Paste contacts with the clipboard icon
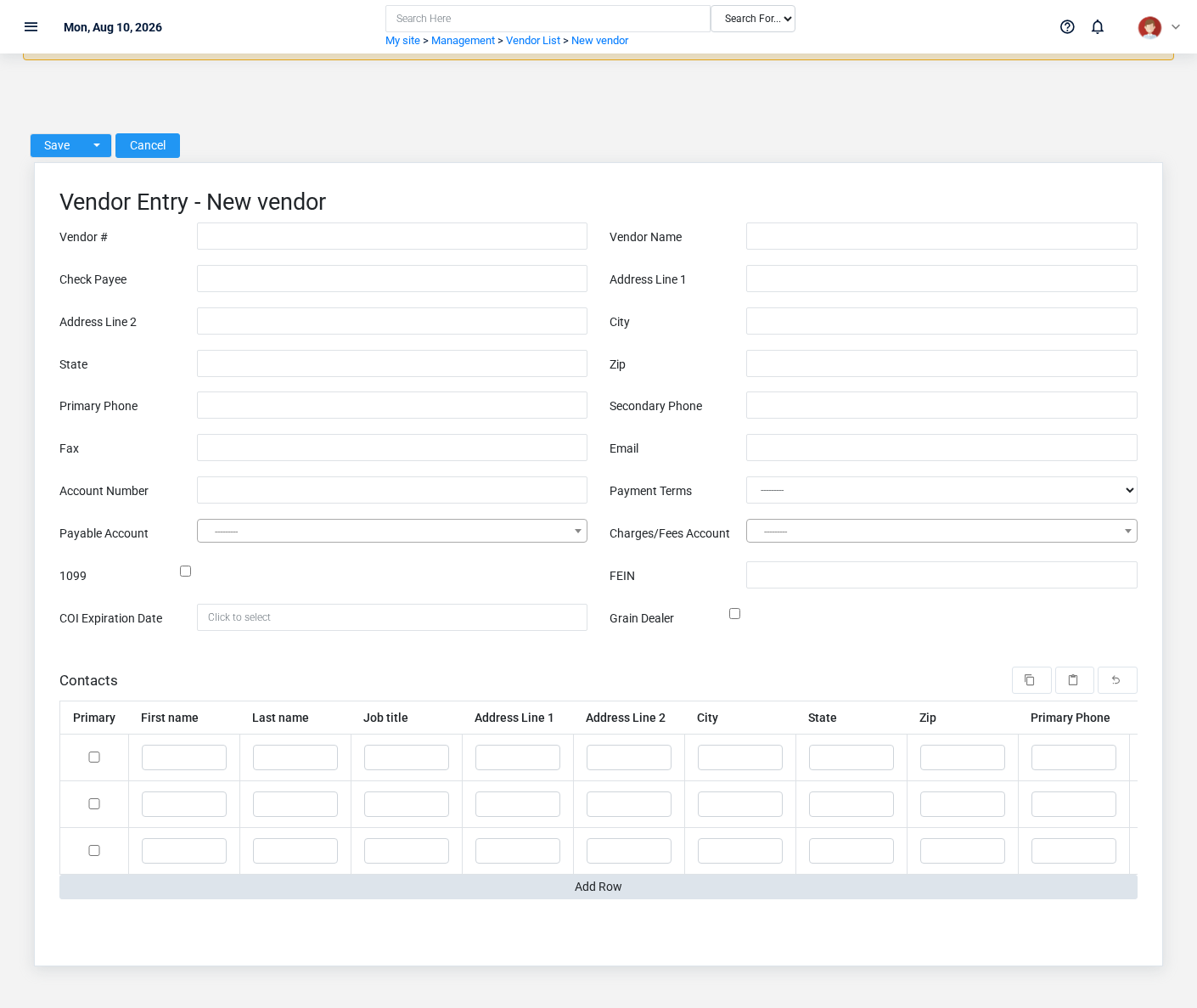Viewport: 1197px width, 1008px height. tap(1074, 680)
